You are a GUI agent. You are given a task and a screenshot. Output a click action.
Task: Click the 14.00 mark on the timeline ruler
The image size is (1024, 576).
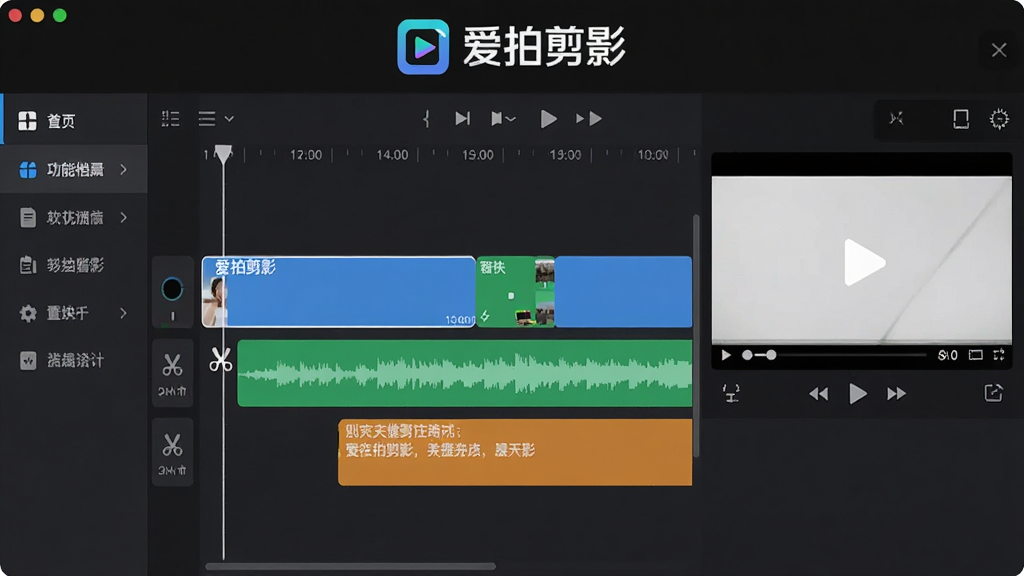392,155
